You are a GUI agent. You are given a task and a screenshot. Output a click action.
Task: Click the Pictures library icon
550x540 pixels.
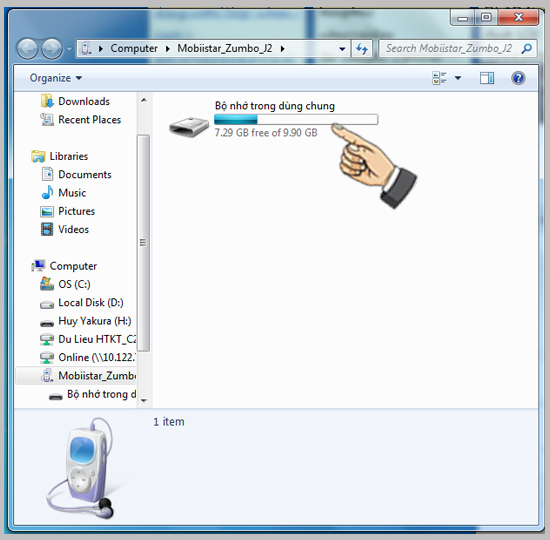click(47, 212)
